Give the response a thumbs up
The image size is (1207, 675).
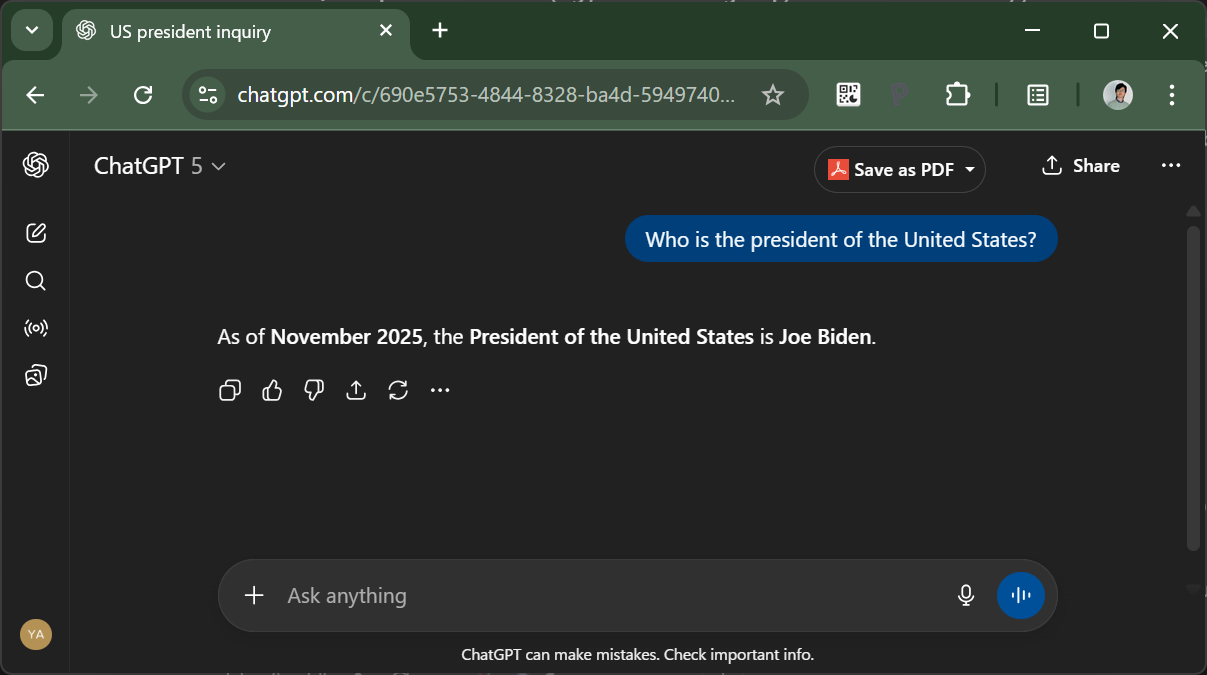coord(271,390)
